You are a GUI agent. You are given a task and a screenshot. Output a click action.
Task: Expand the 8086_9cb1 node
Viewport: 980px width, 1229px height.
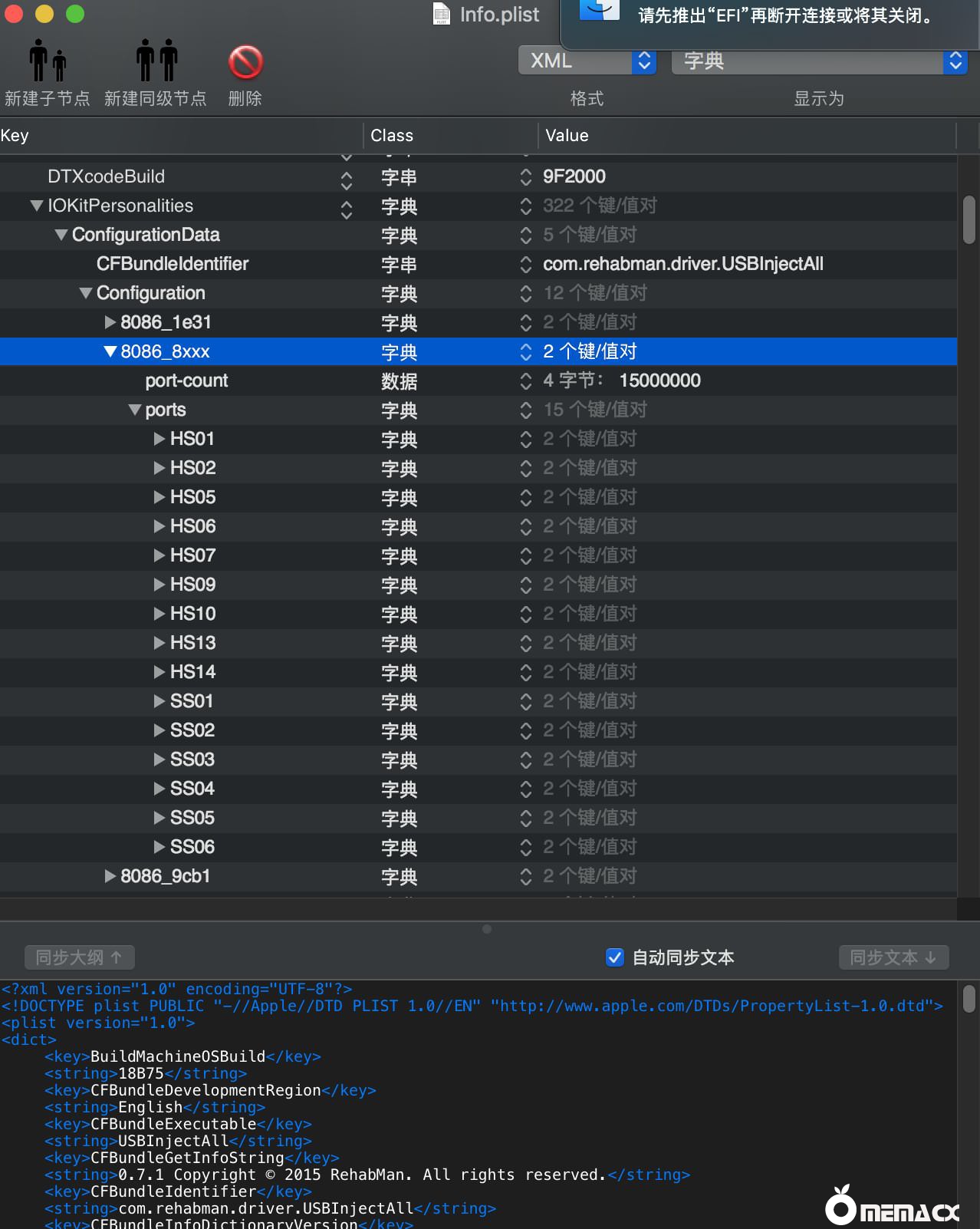pos(110,876)
